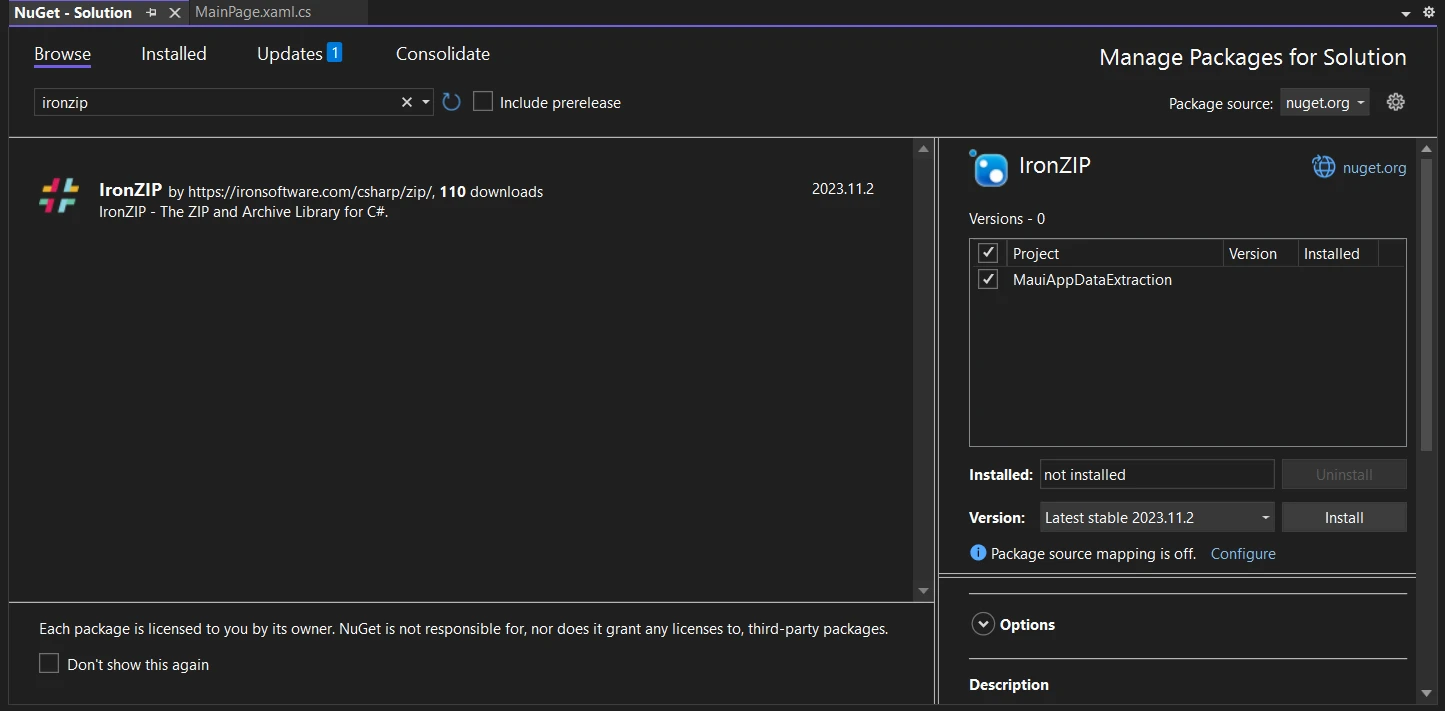Viewport: 1445px width, 711px height.
Task: Switch to the Installed tab
Action: pos(174,54)
